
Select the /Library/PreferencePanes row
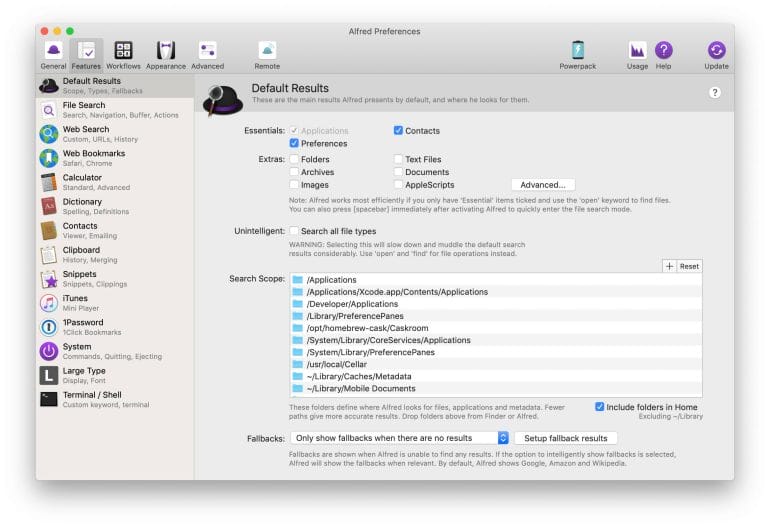coord(496,316)
